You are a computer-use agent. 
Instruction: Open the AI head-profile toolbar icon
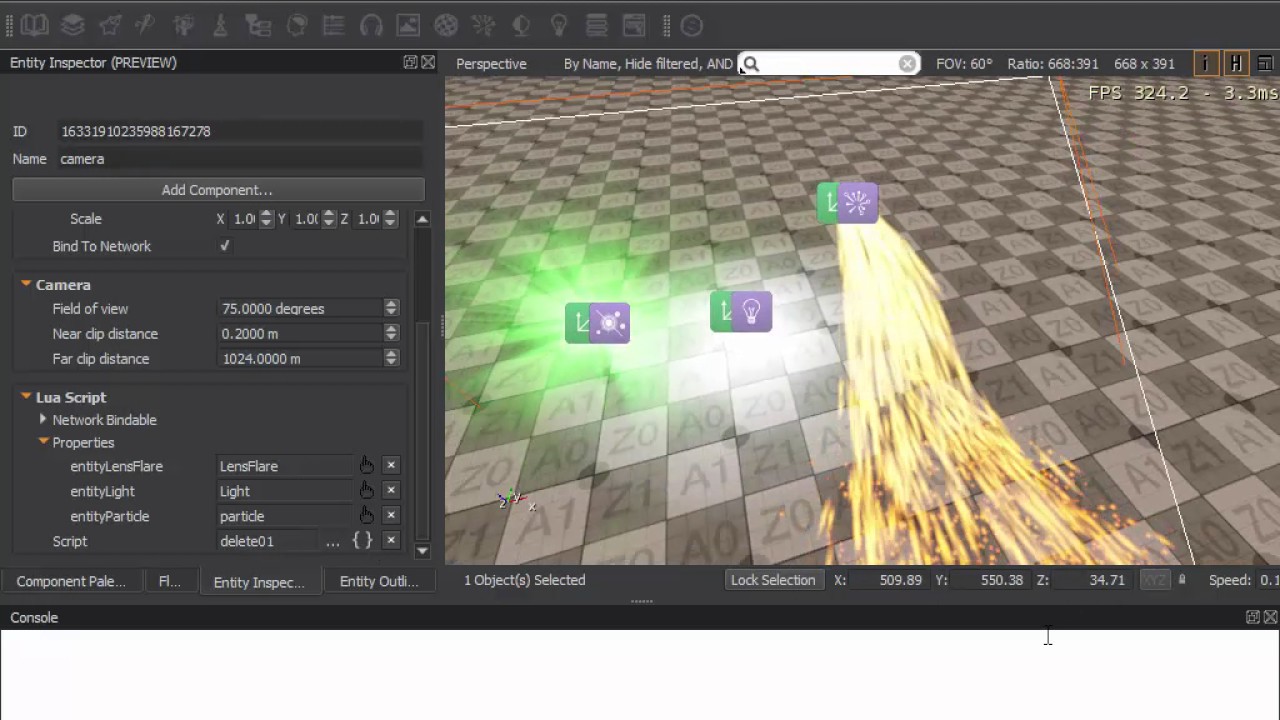coord(296,26)
